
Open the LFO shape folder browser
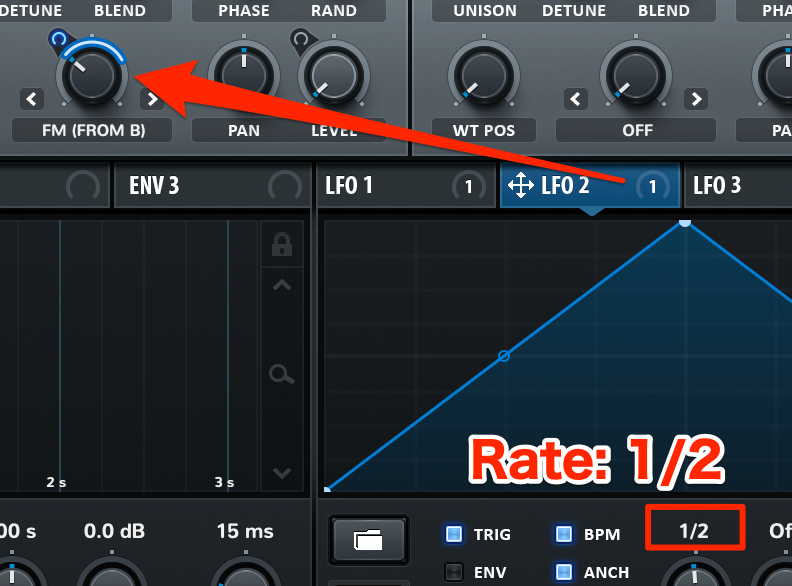tap(368, 540)
